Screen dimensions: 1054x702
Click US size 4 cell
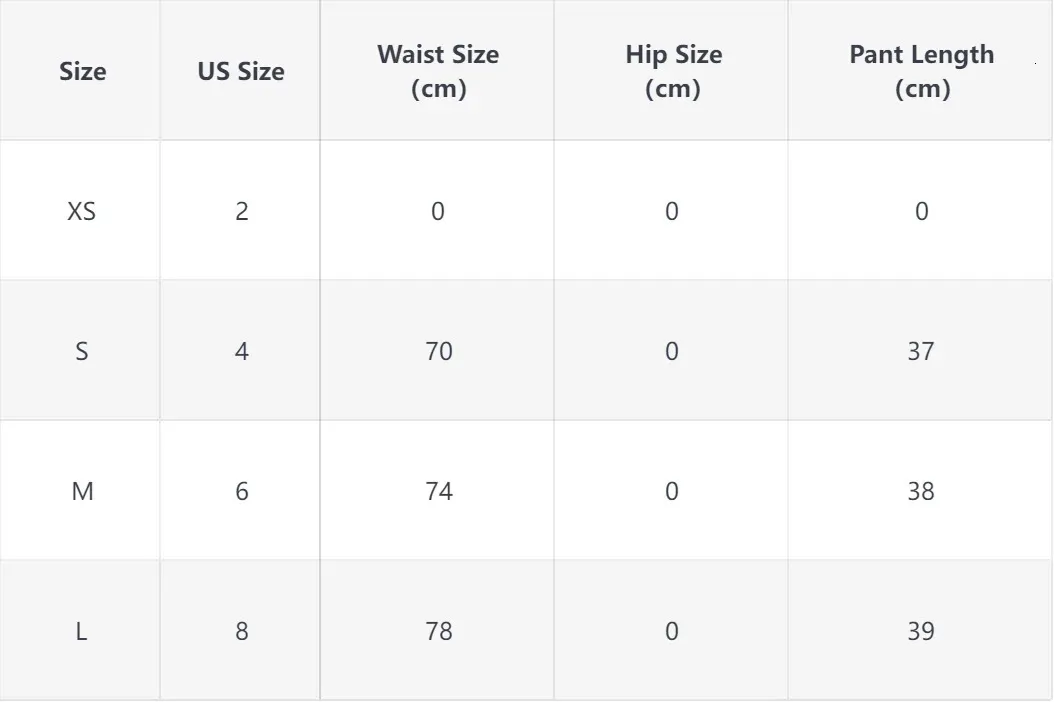(242, 351)
